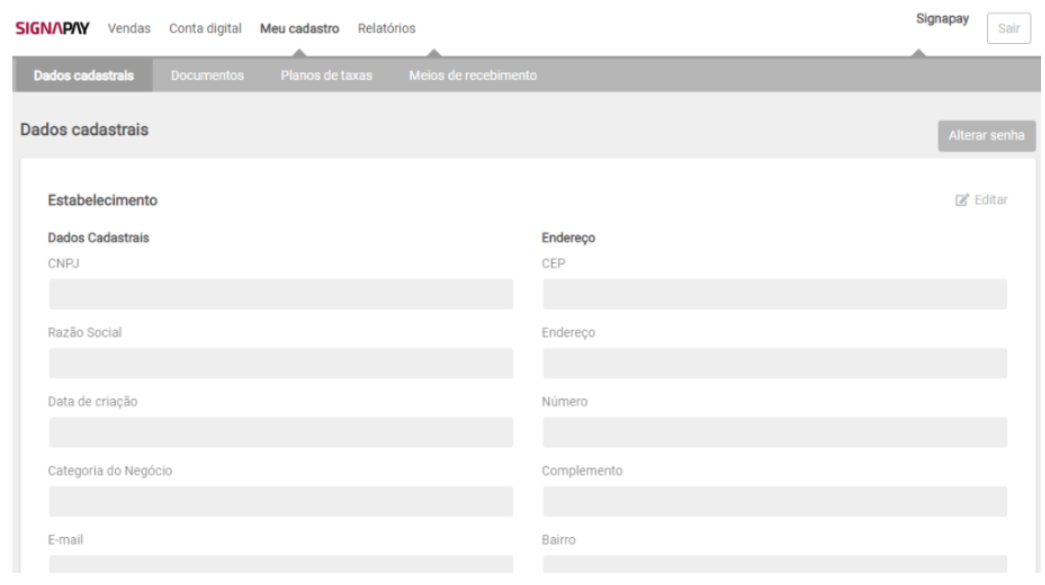Focus the Razão Social field
The width and height of the screenshot is (1045, 585).
(x=280, y=363)
